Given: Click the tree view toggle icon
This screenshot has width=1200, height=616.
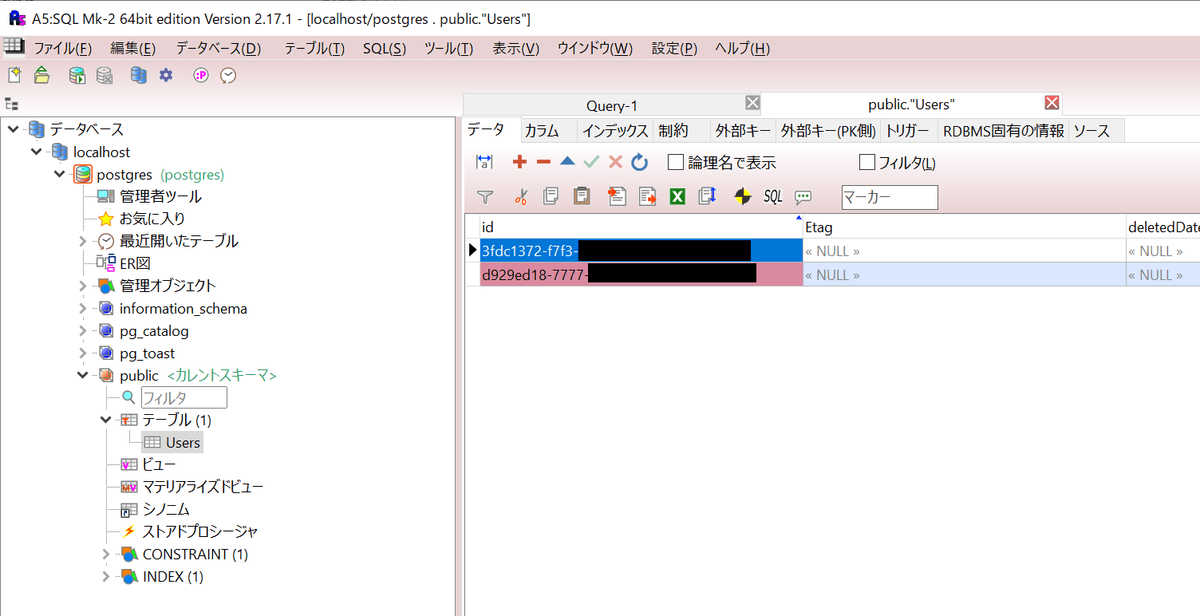Looking at the screenshot, I should pos(12,103).
